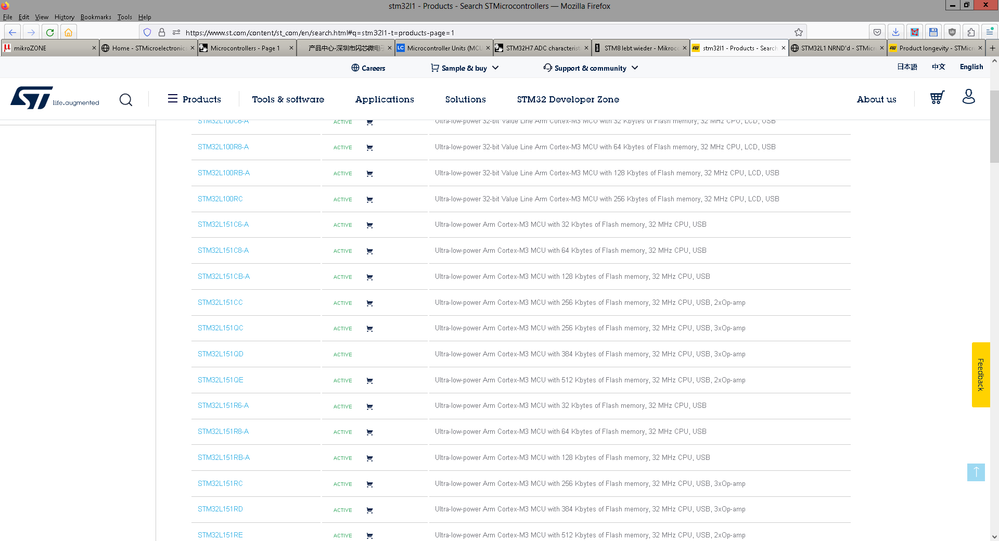Close the mikroZONE tab
Screen dimensions: 999x541
tap(94, 48)
